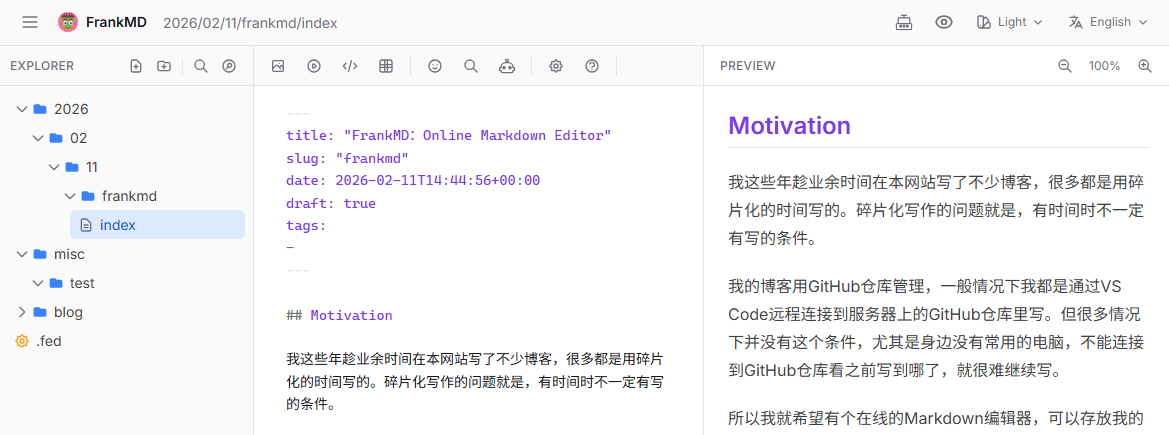Viewport: 1169px width, 435px height.
Task: Toggle typewriter mode icon in header
Action: [x=904, y=22]
